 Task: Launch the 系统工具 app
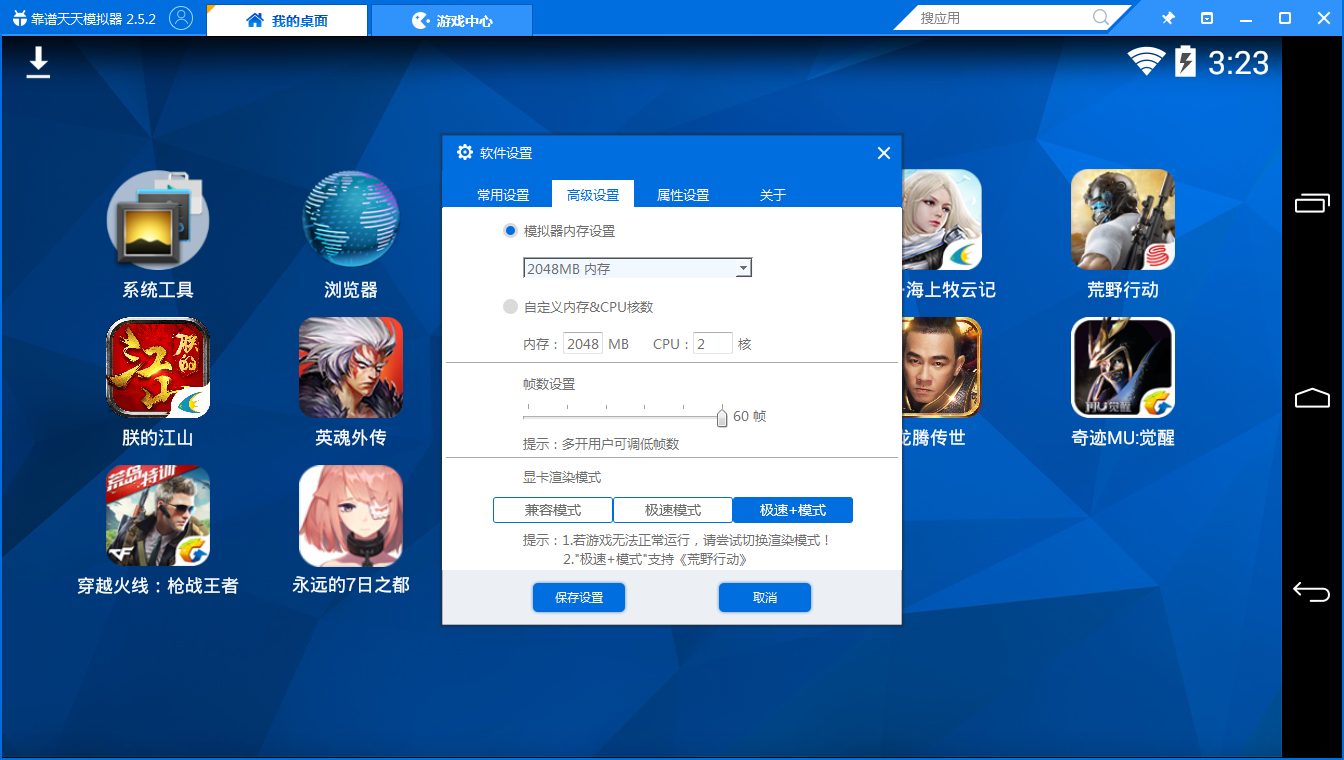158,235
